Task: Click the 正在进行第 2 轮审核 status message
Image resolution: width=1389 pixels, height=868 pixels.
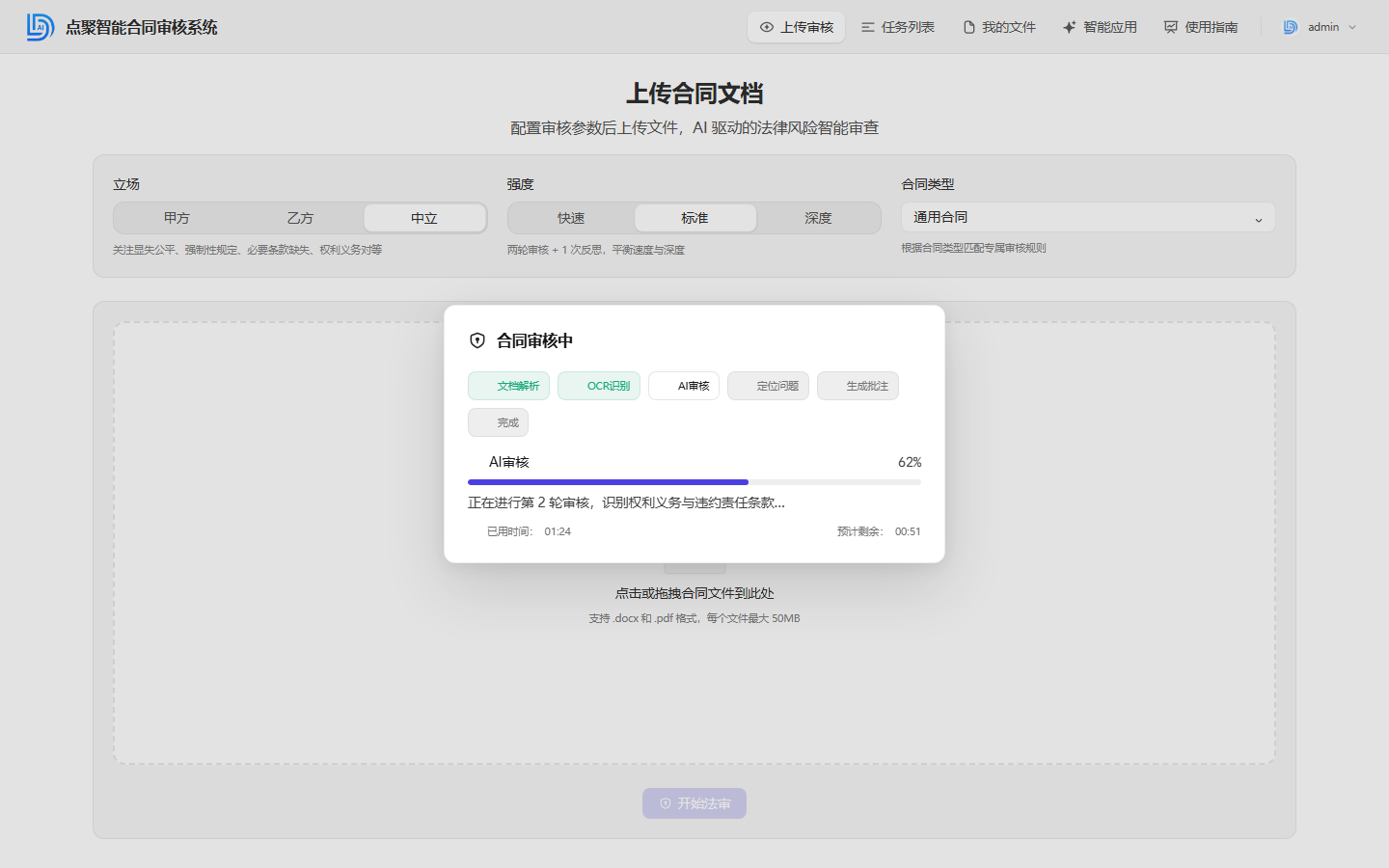Action: tap(626, 502)
